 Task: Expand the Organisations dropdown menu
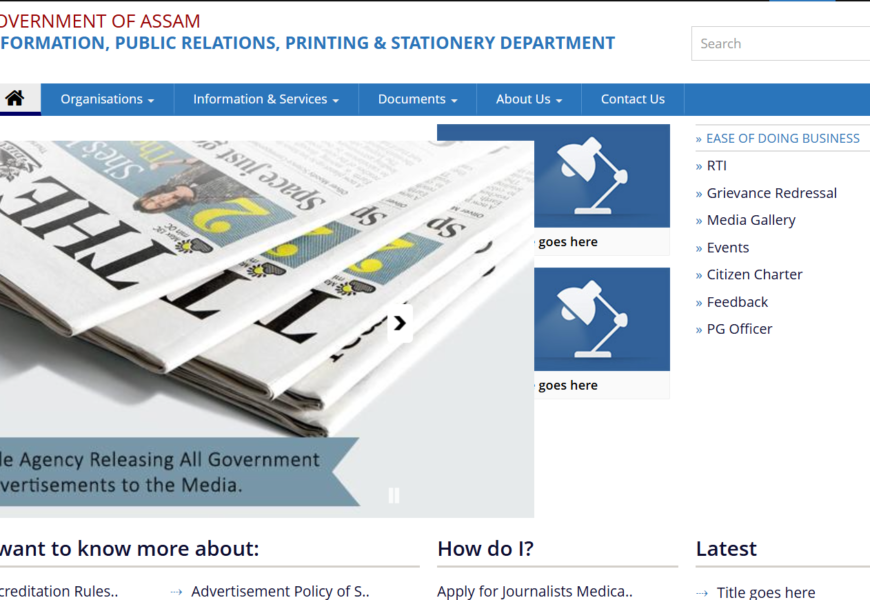coord(107,99)
